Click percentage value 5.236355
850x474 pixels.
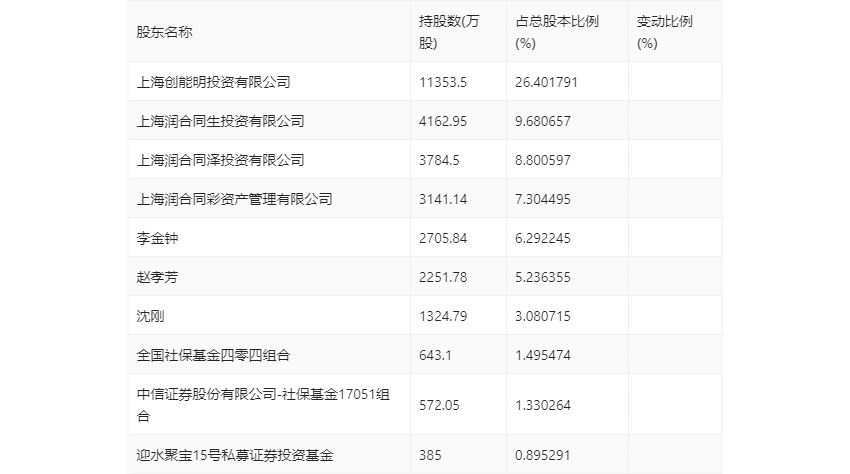coord(543,277)
